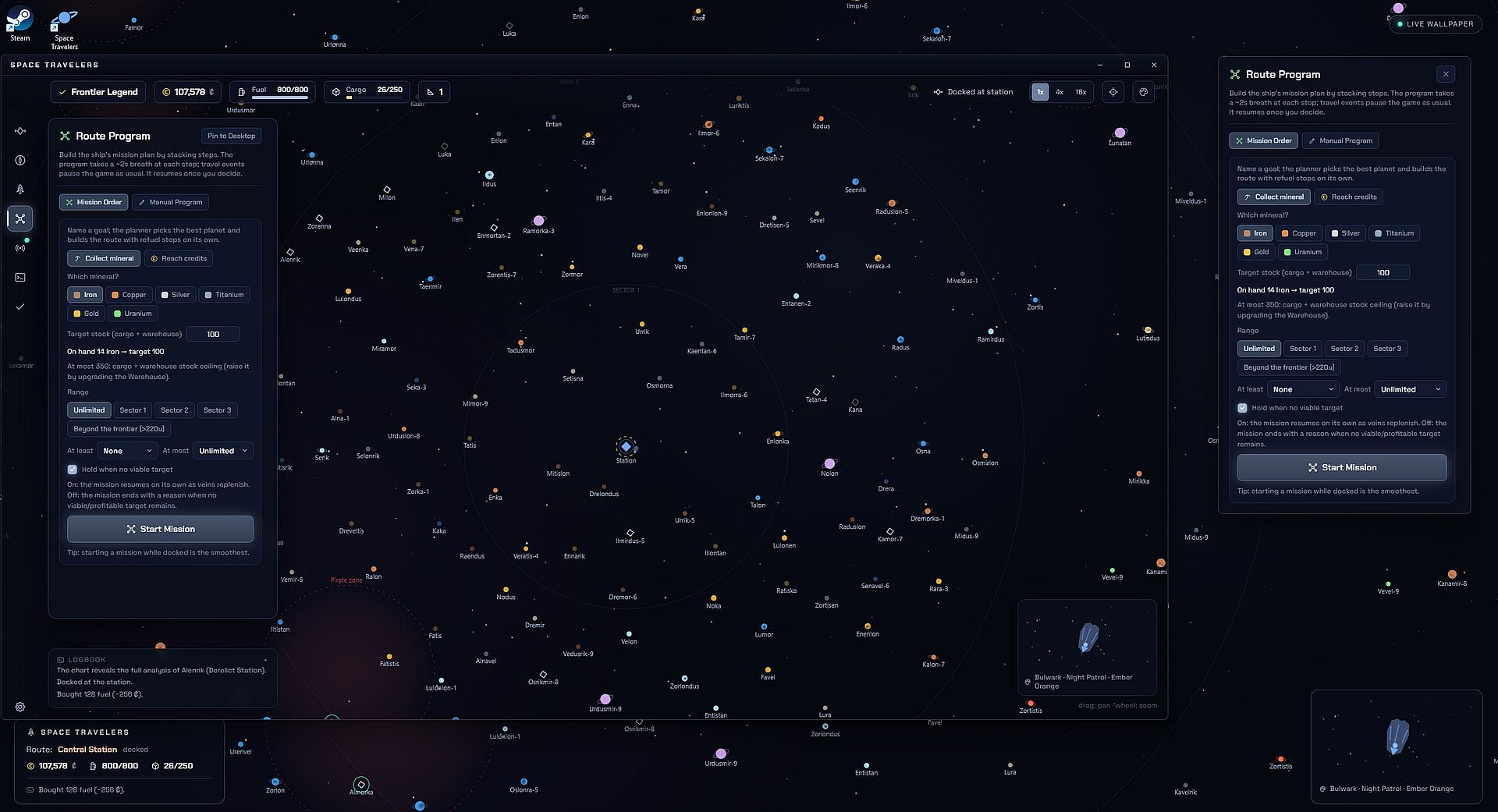Toggle Hold when no viable target in pinned widget
This screenshot has height=812, width=1498.
pos(1242,408)
